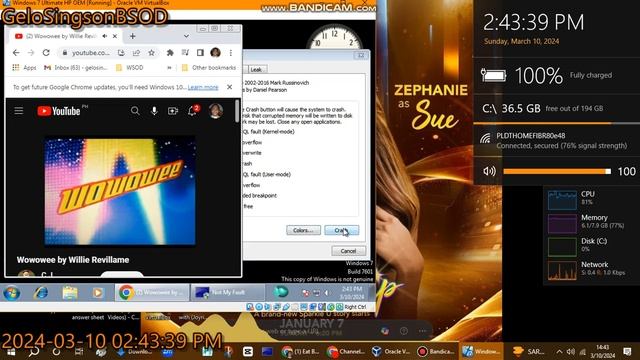Screen dimensions: 640x360
Task: Expand the host system tray chevron
Action: pos(559,351)
